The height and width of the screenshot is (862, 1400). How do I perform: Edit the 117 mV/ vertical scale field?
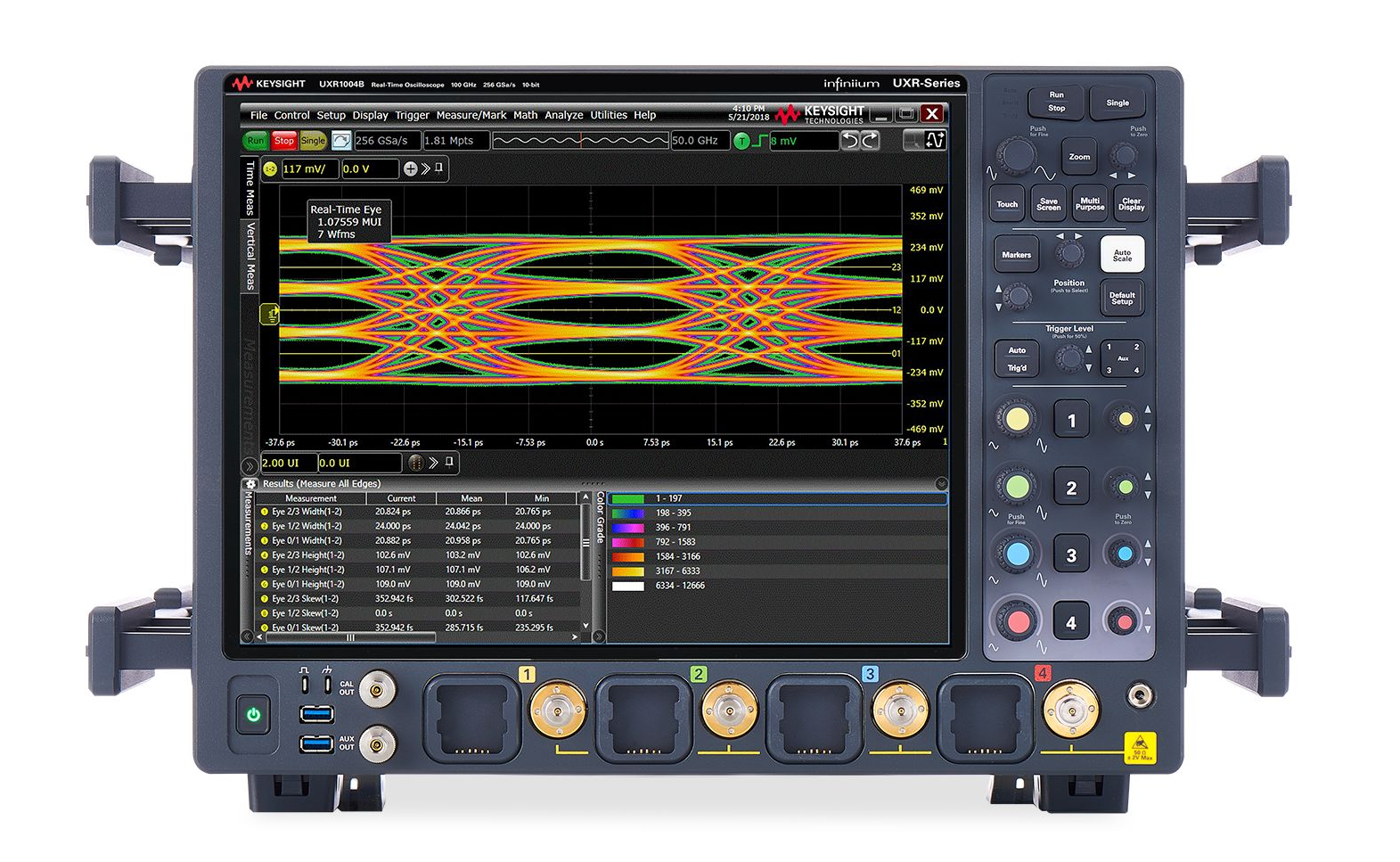(x=309, y=168)
